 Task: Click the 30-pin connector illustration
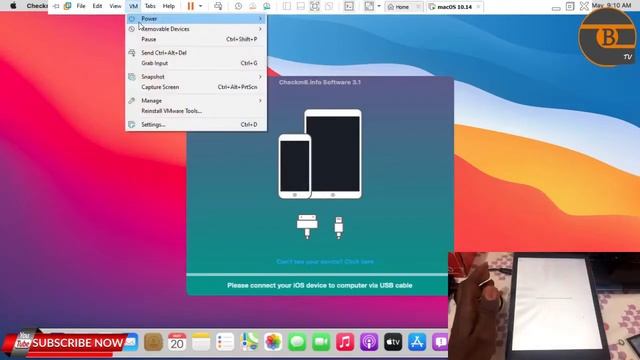click(x=307, y=226)
